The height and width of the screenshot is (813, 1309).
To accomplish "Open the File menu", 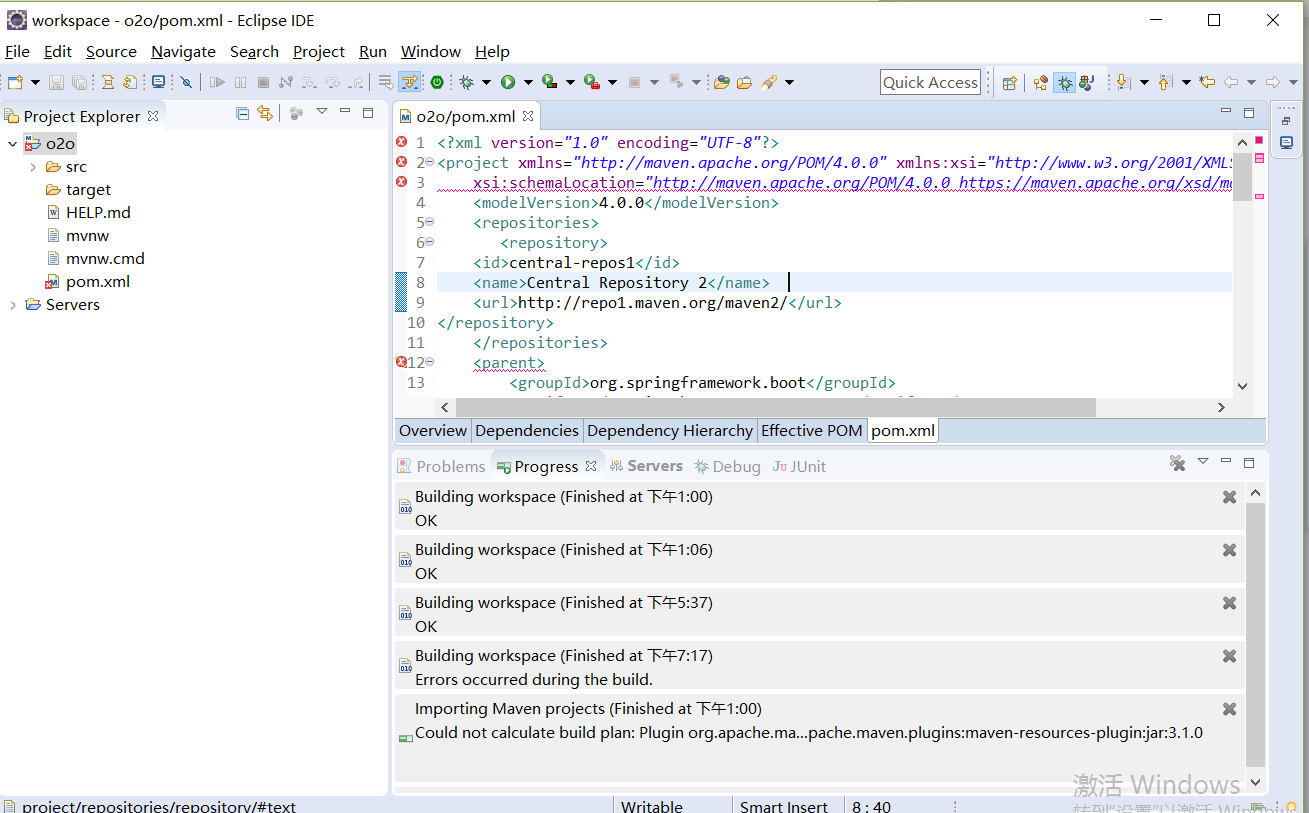I will 17,52.
